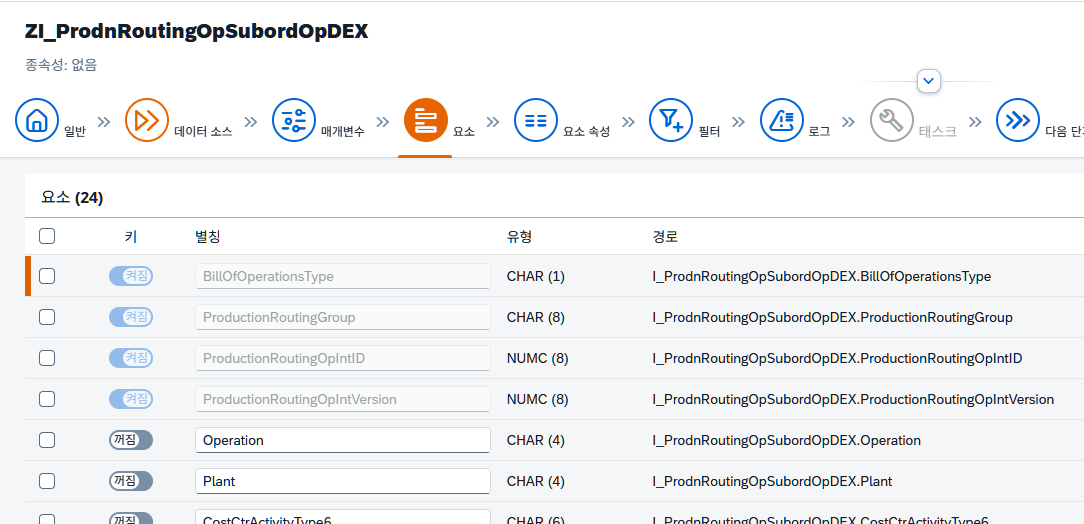Toggle key switch for ProductionRoutingOpIntVersion
This screenshot has width=1084, height=524.
[131, 399]
